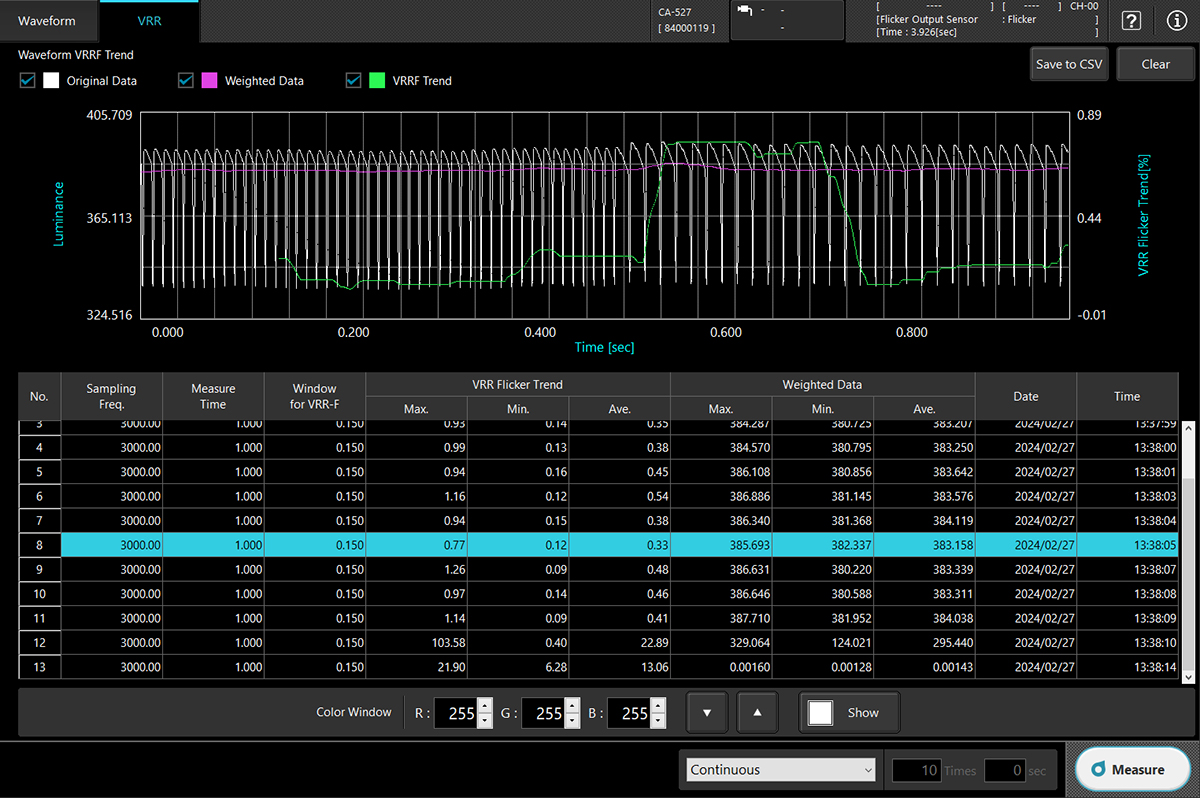This screenshot has height=798, width=1200.
Task: Decrease the G color value
Action: (572, 721)
